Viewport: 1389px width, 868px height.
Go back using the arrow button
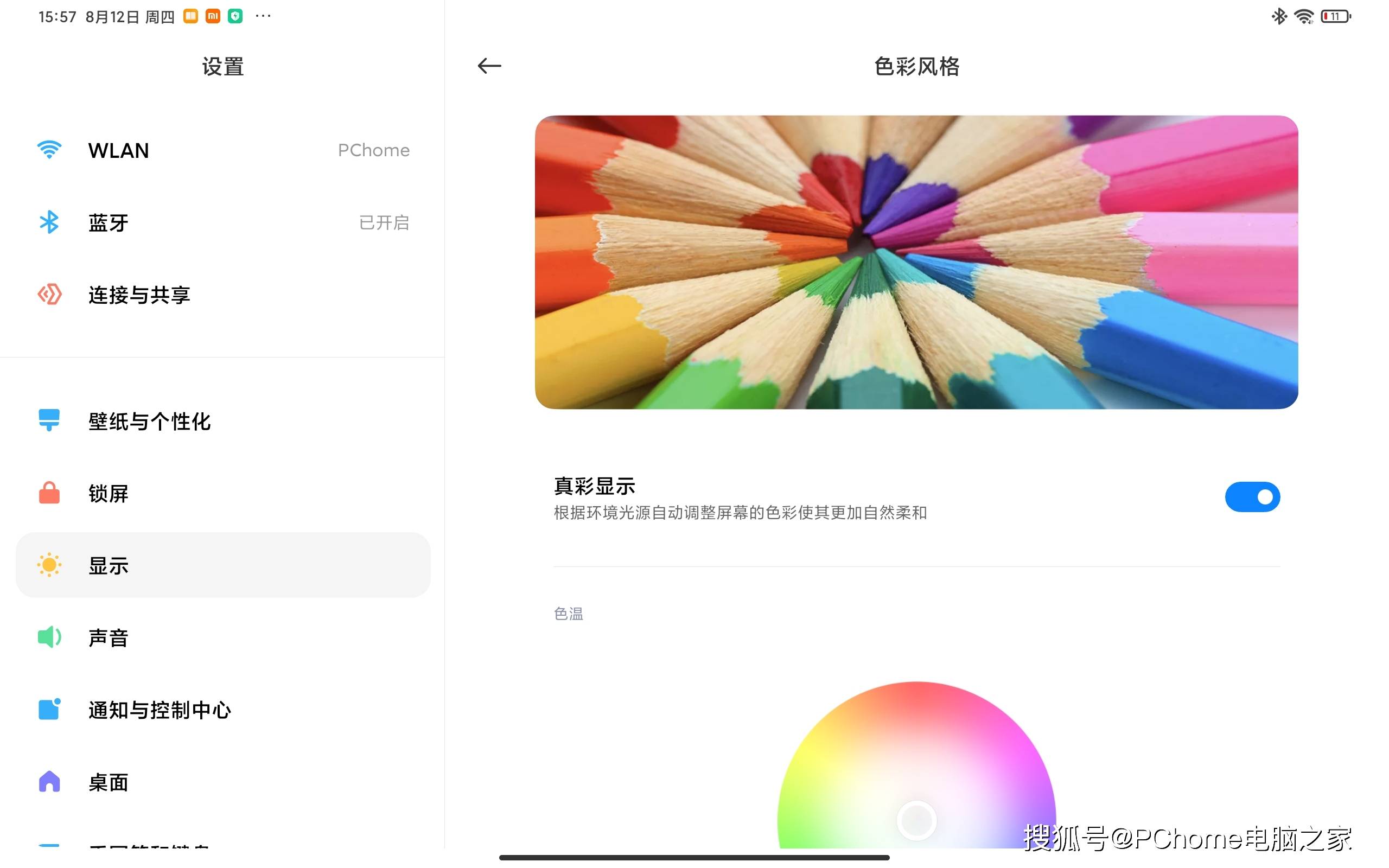(489, 66)
